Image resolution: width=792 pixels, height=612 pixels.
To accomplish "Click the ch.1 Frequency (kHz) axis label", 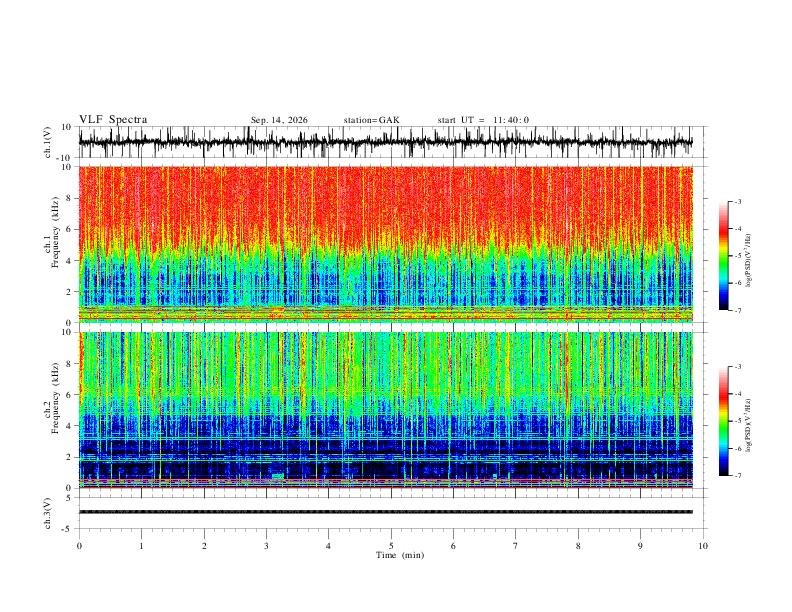I will tap(51, 244).
